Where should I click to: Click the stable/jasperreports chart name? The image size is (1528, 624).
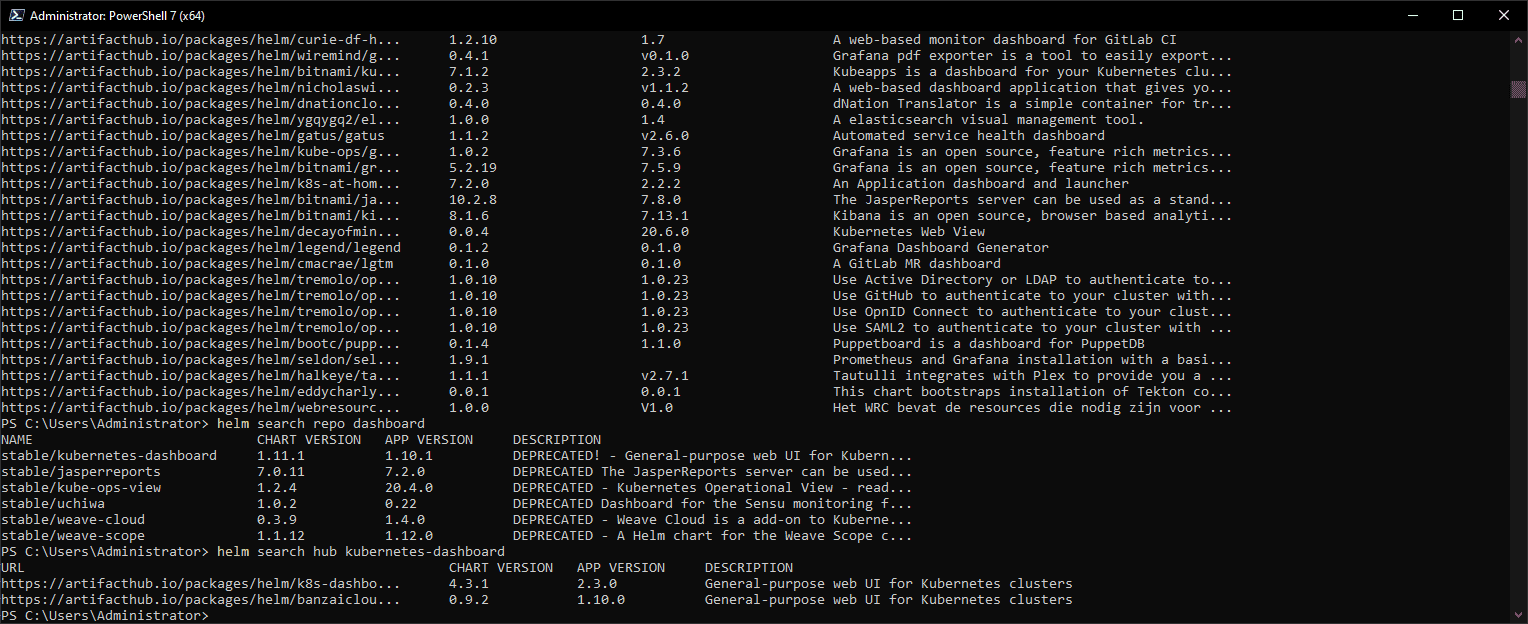point(80,472)
